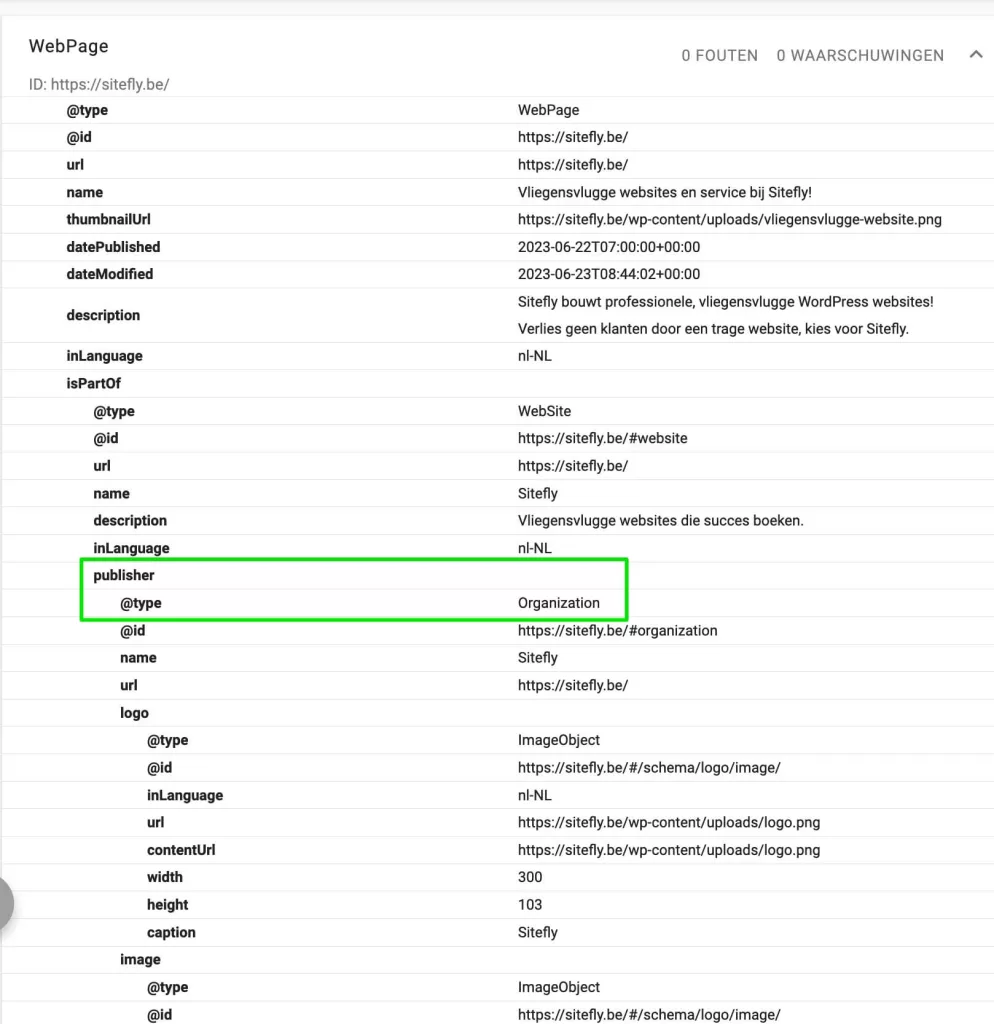Select the contentUrl property label

click(181, 850)
